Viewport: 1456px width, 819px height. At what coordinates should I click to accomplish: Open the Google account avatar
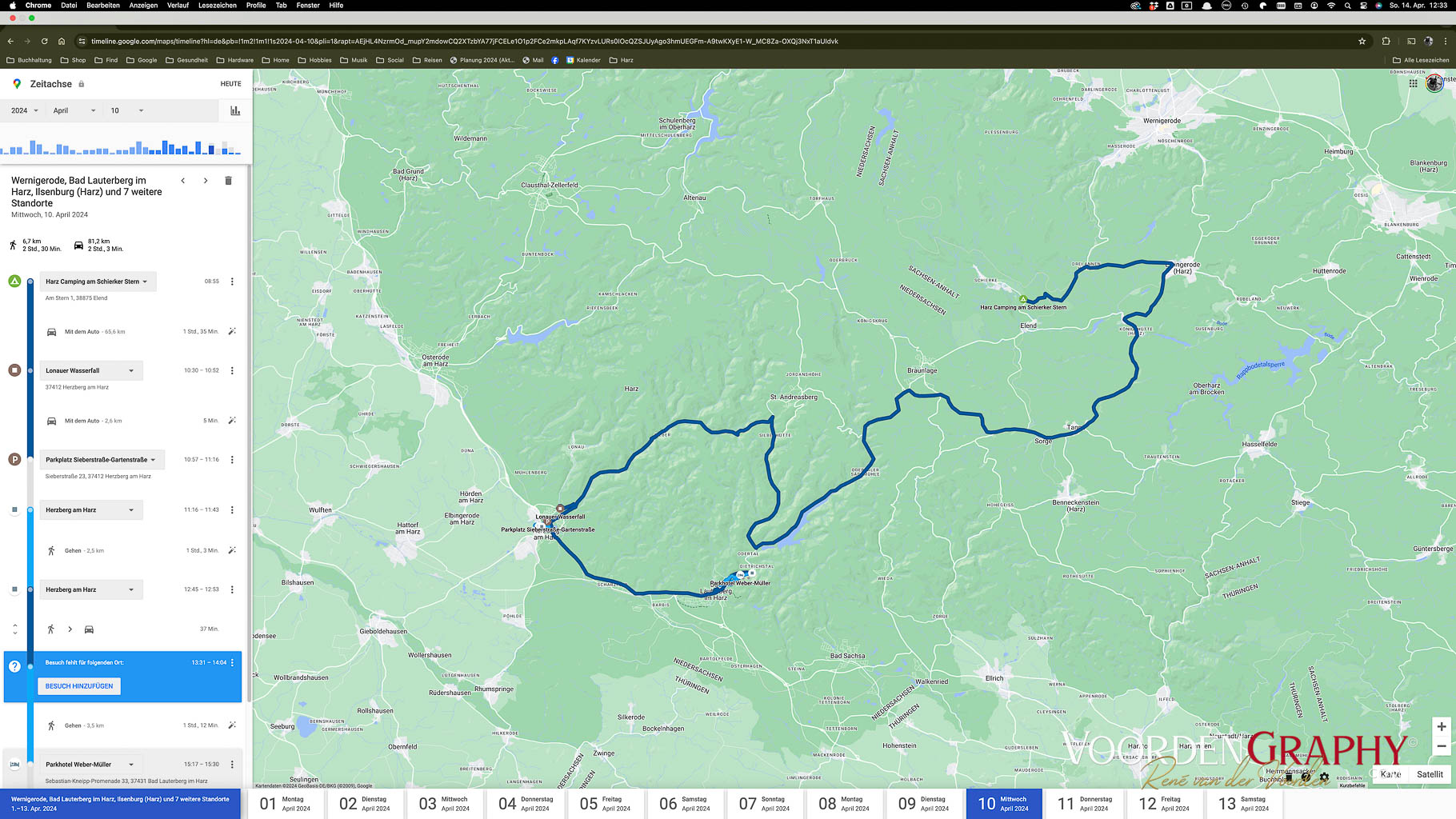(1434, 82)
